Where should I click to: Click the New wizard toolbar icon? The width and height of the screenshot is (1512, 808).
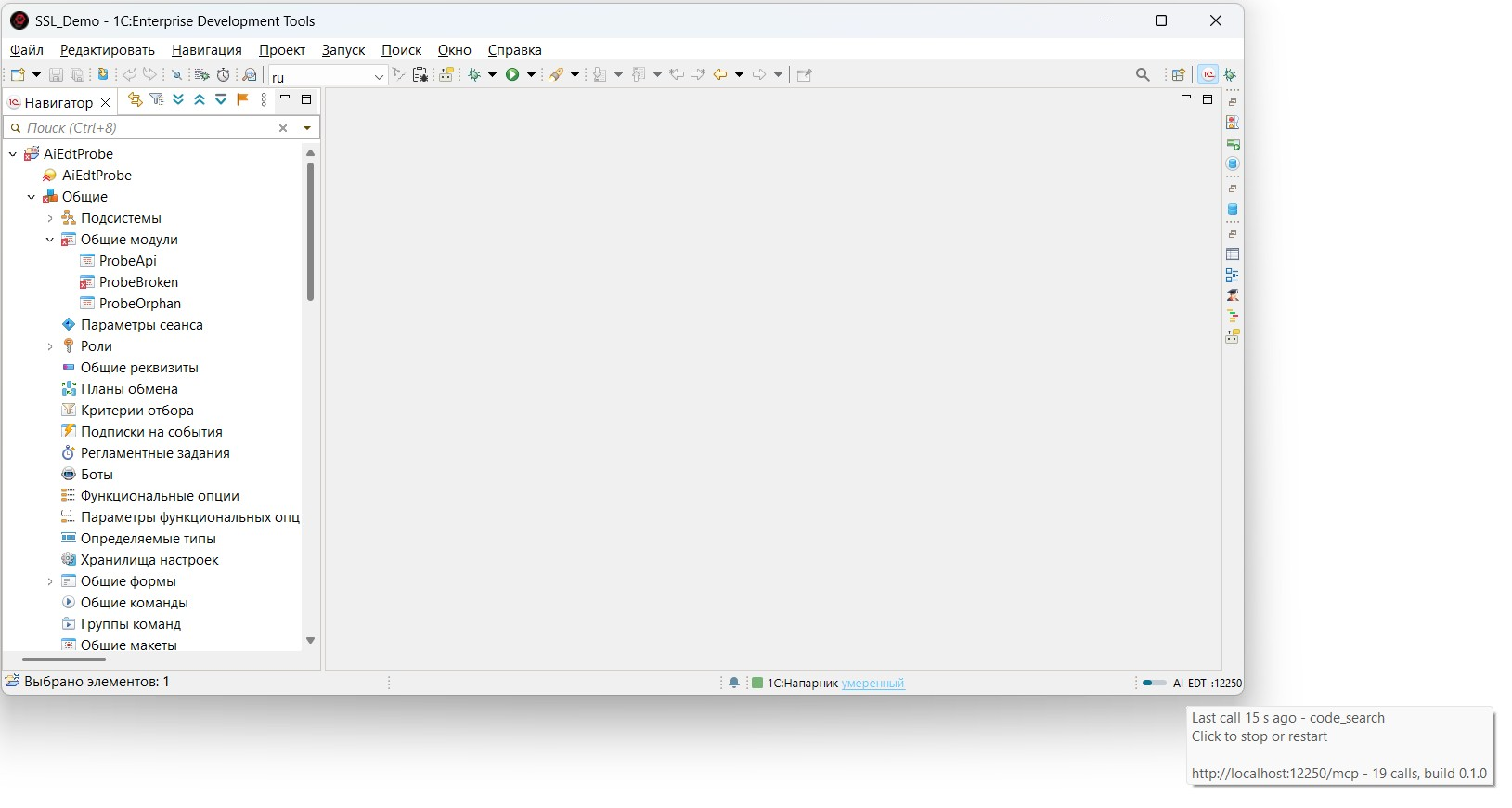point(18,75)
